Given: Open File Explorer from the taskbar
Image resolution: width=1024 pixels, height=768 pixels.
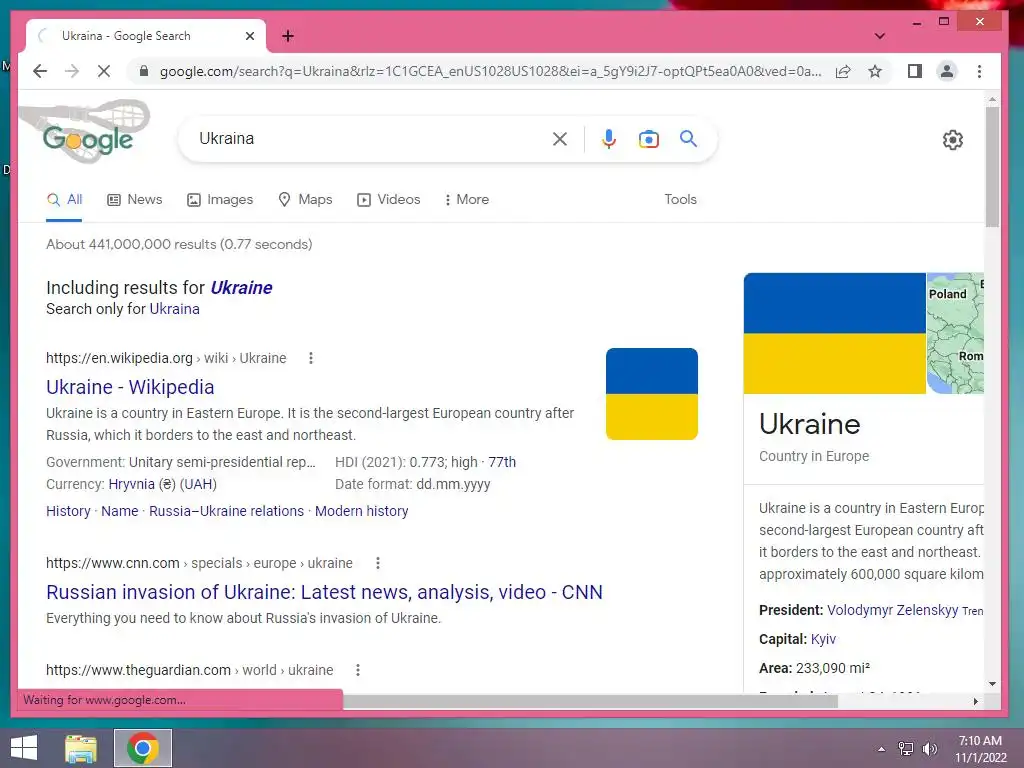Looking at the screenshot, I should (x=81, y=748).
